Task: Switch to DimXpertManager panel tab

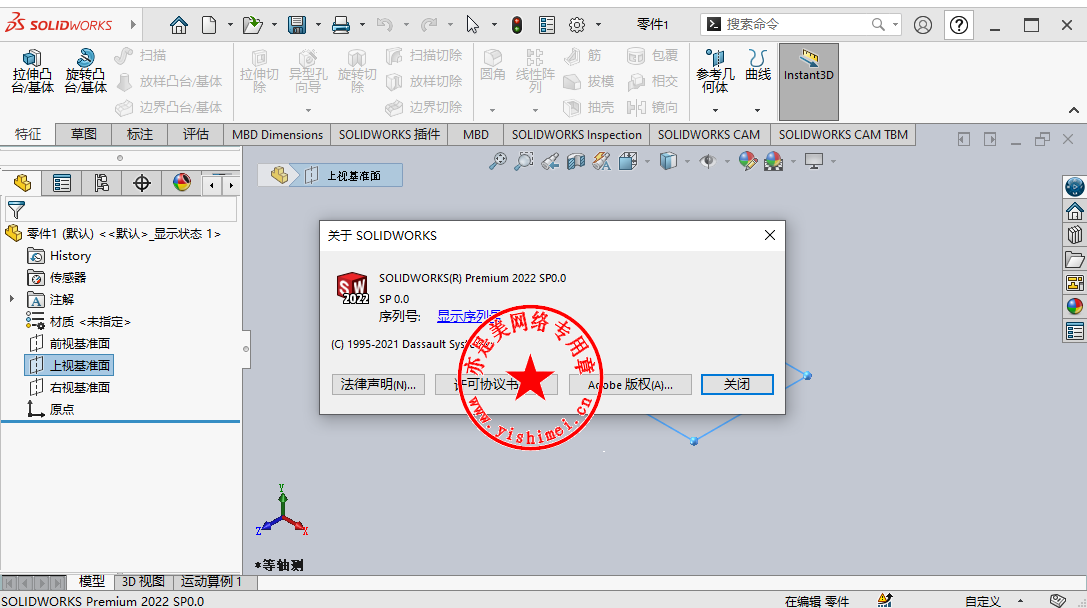Action: (141, 183)
